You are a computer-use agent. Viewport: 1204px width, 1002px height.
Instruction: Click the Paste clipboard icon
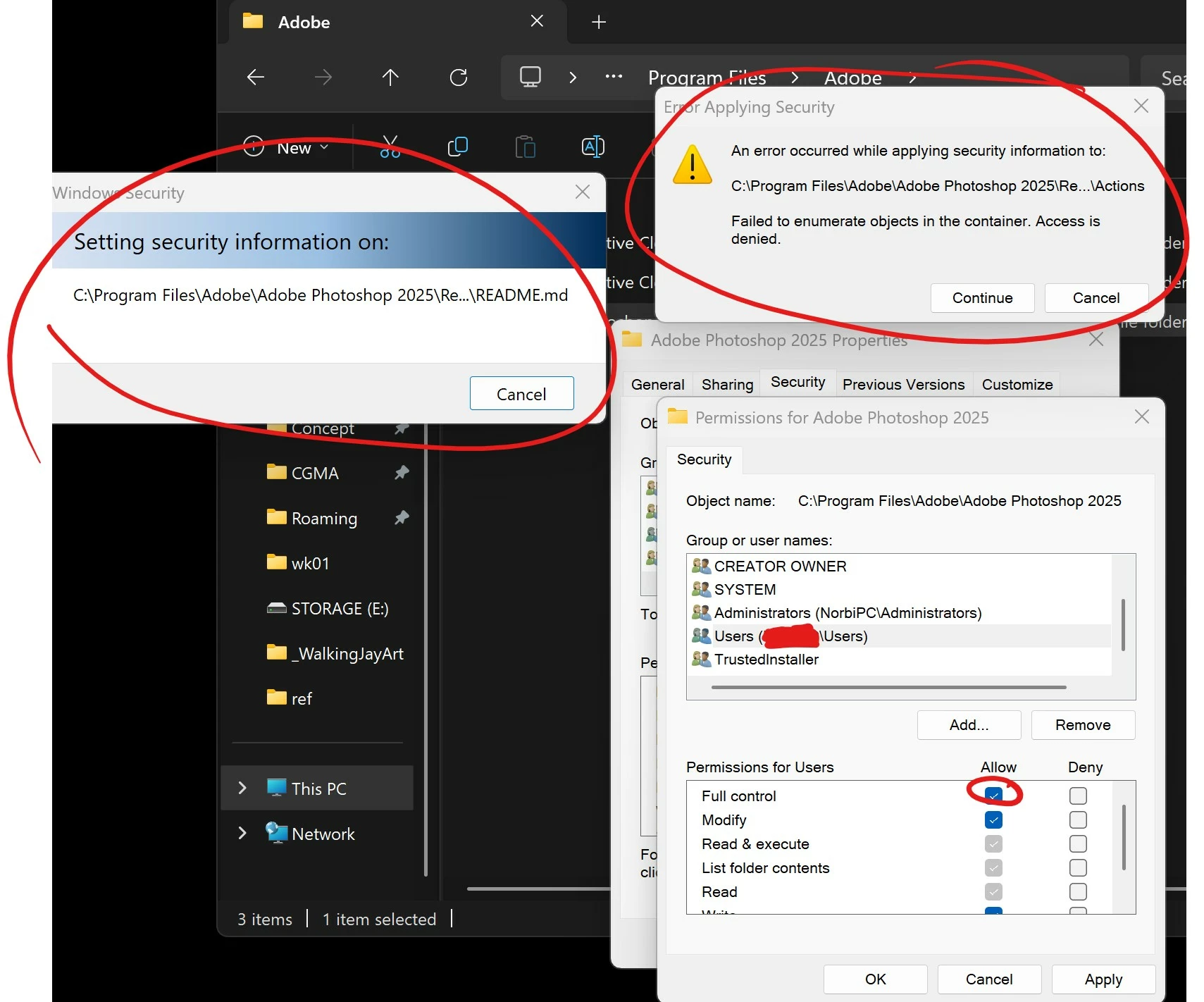526,147
